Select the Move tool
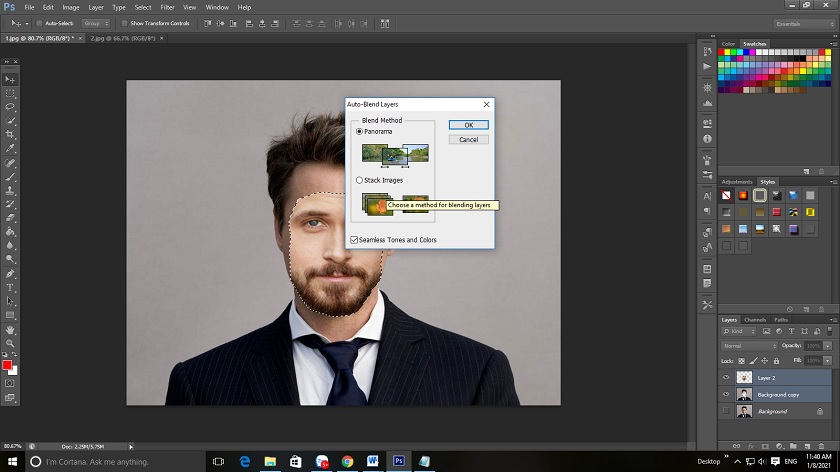 pos(10,79)
